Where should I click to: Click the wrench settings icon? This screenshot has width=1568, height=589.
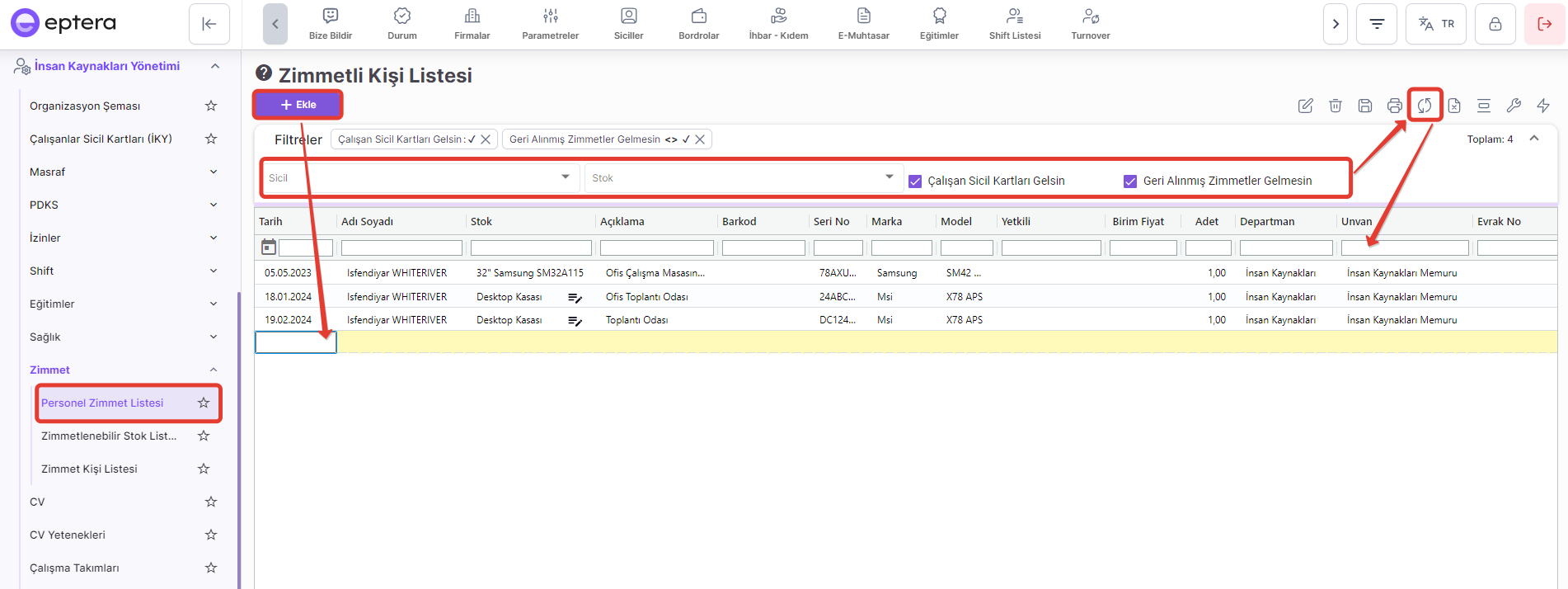tap(1513, 106)
